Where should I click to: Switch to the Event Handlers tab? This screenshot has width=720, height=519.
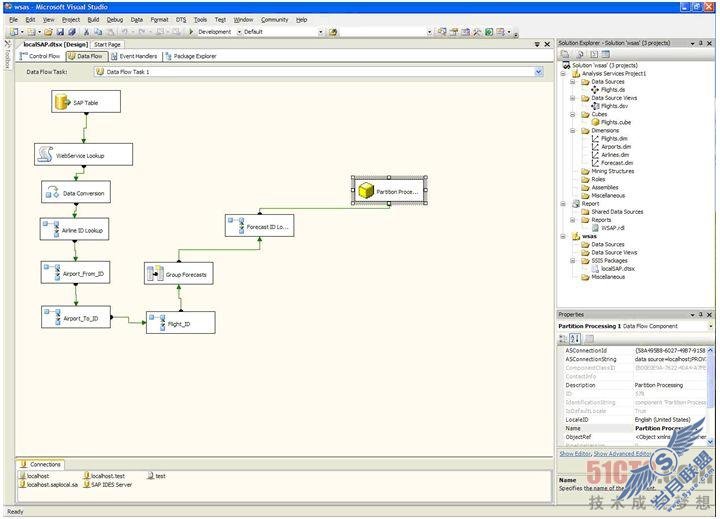(134, 56)
